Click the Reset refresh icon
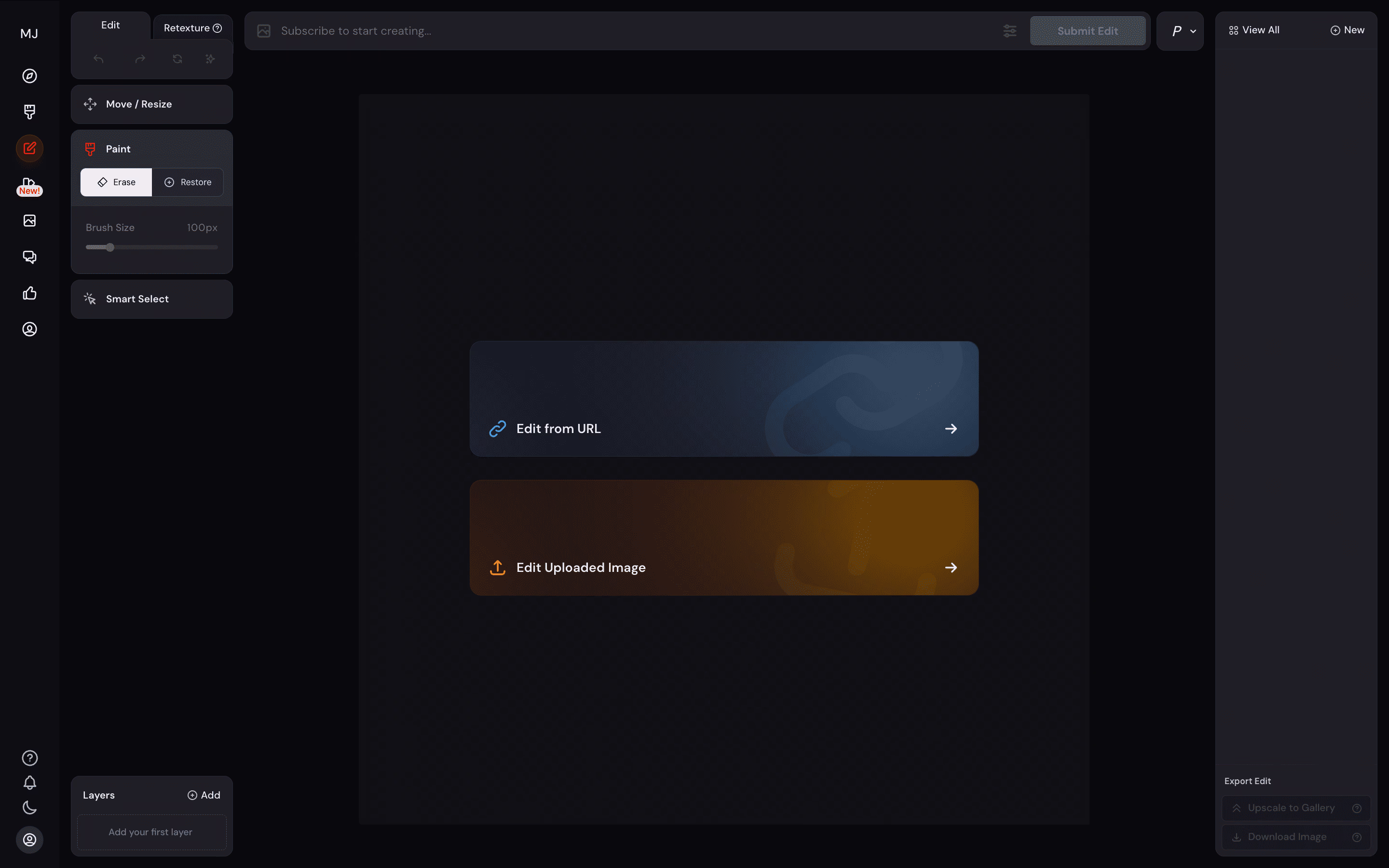 [x=177, y=58]
